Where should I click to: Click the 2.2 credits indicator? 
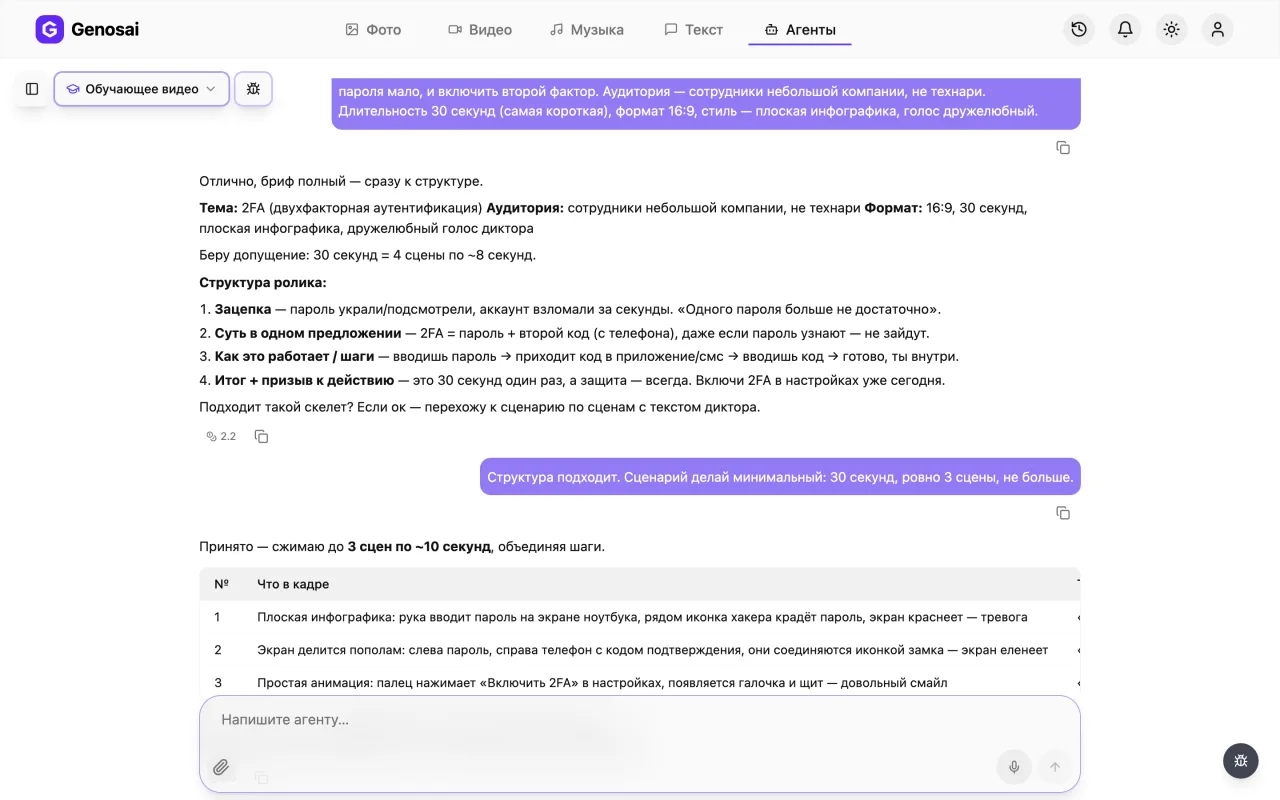(221, 436)
